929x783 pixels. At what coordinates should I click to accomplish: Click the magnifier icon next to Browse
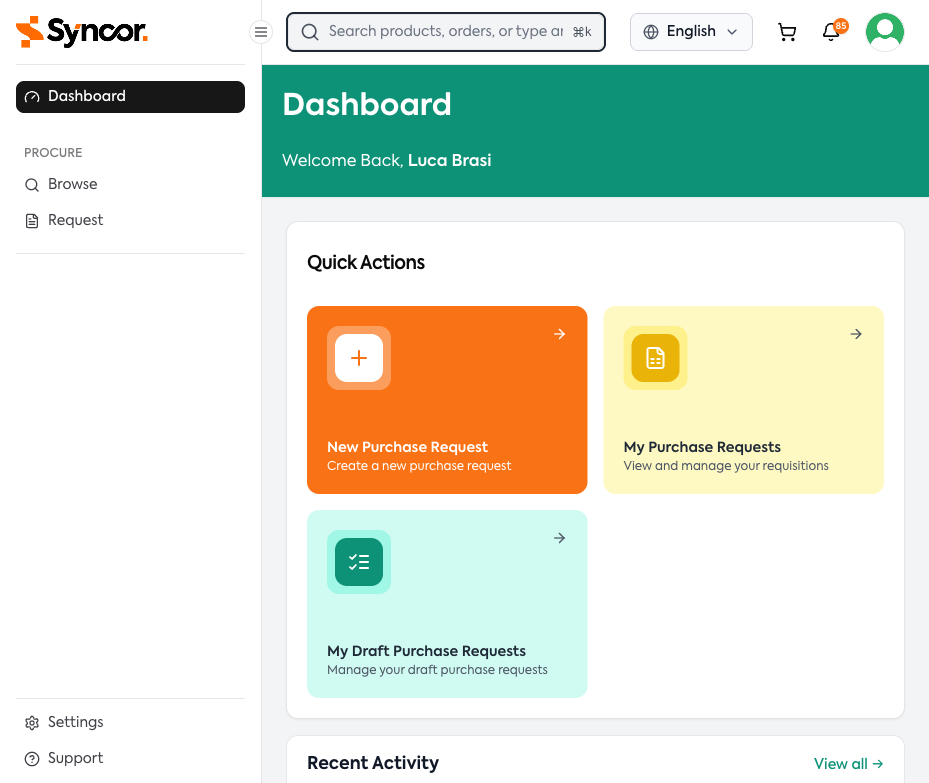(x=31, y=184)
